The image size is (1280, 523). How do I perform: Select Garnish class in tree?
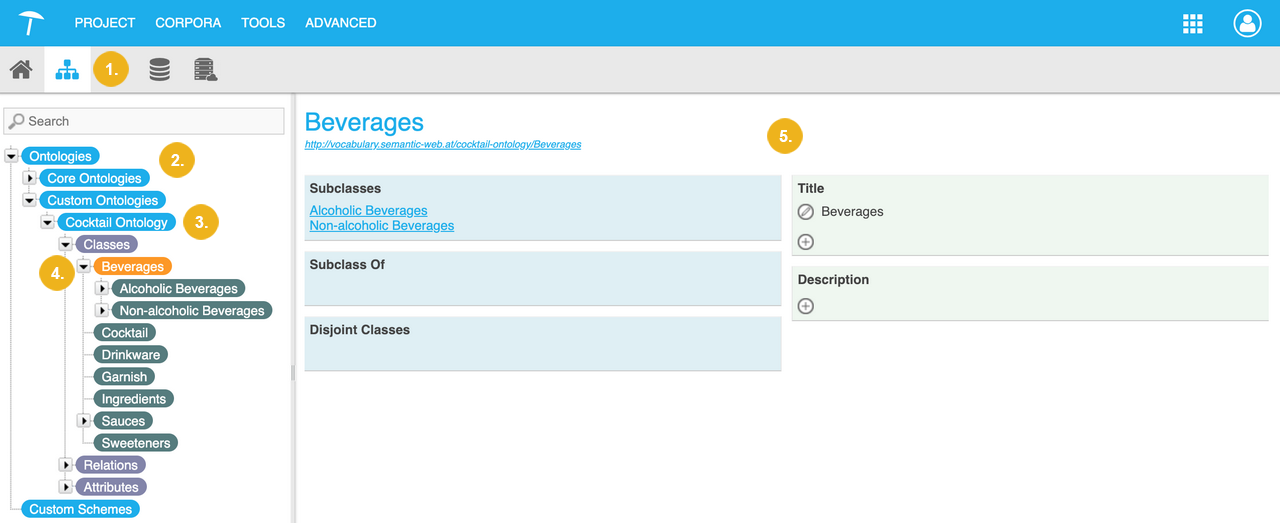click(x=124, y=377)
